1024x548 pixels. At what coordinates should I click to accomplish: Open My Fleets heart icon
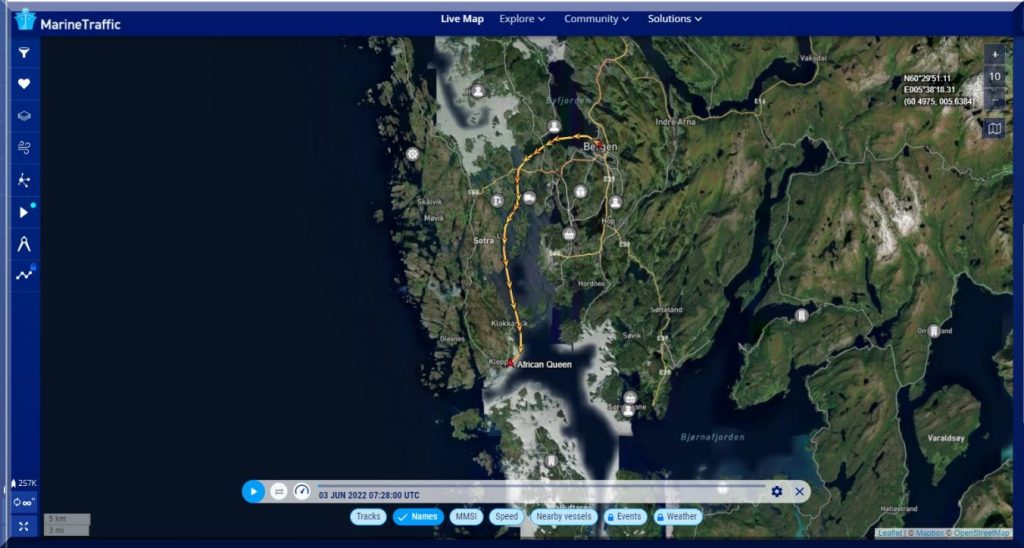(25, 84)
